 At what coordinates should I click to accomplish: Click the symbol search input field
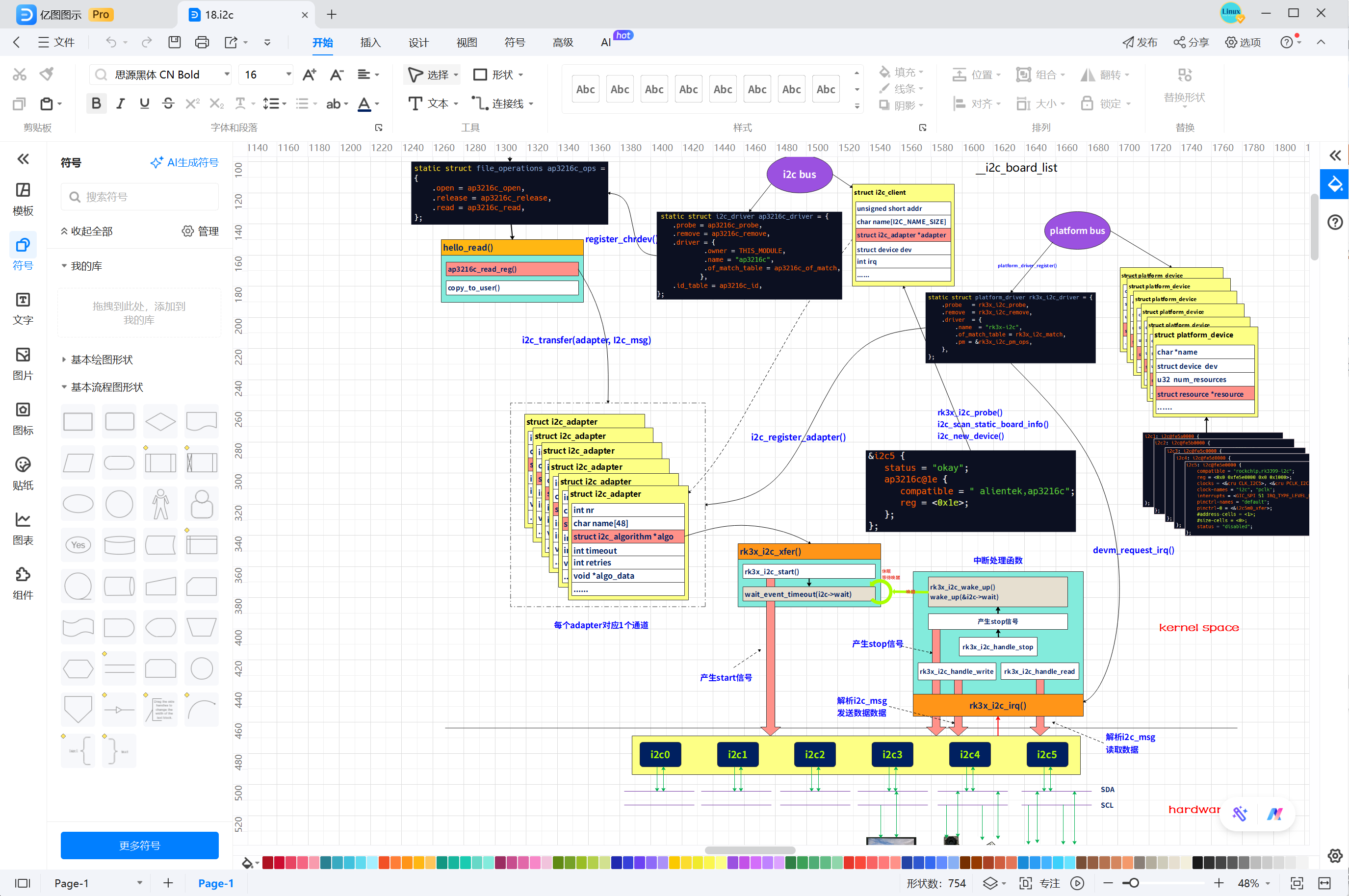coord(139,197)
